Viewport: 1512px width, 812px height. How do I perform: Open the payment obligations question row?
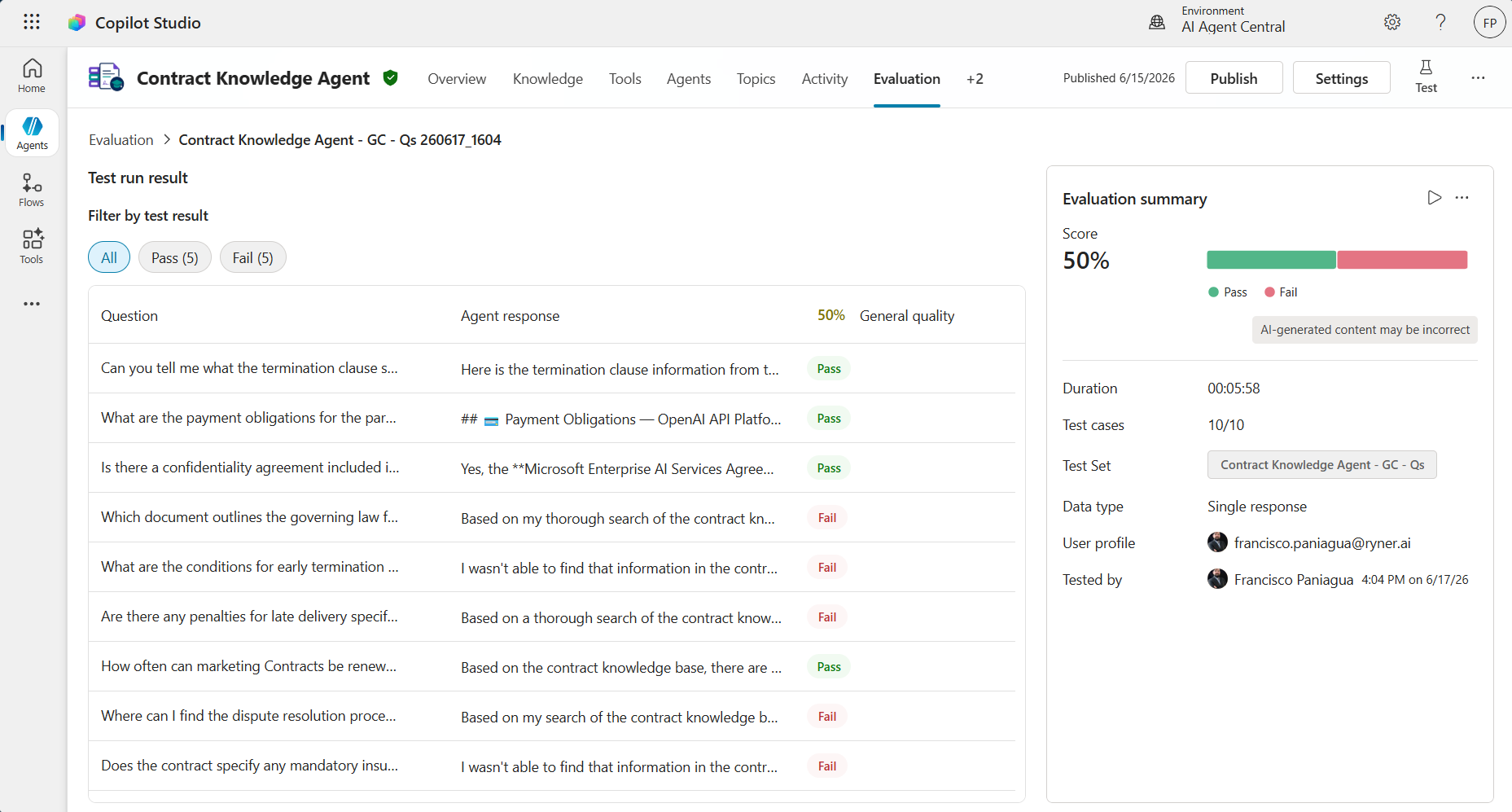point(552,419)
